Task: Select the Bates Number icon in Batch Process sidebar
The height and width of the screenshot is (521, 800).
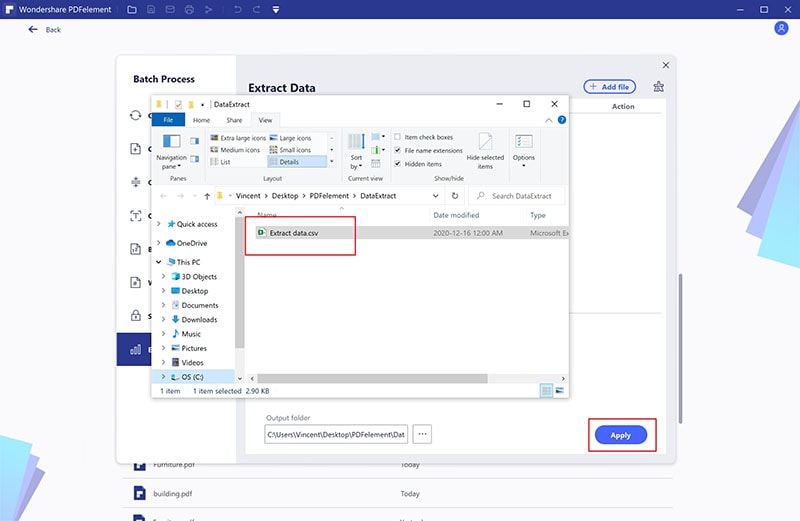Action: tap(135, 249)
